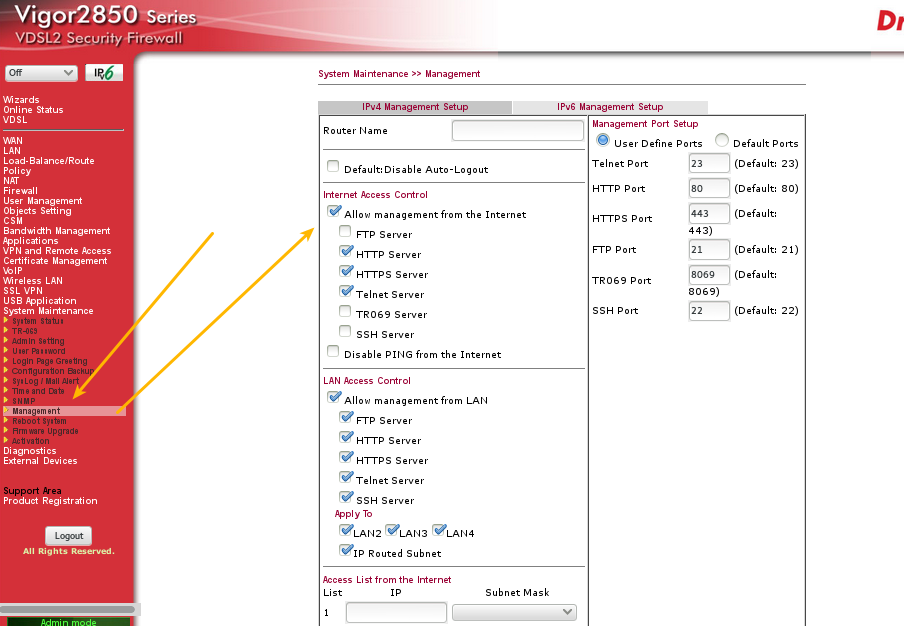Select the IPv4 Management Setup tab
The width and height of the screenshot is (904, 626).
point(414,107)
